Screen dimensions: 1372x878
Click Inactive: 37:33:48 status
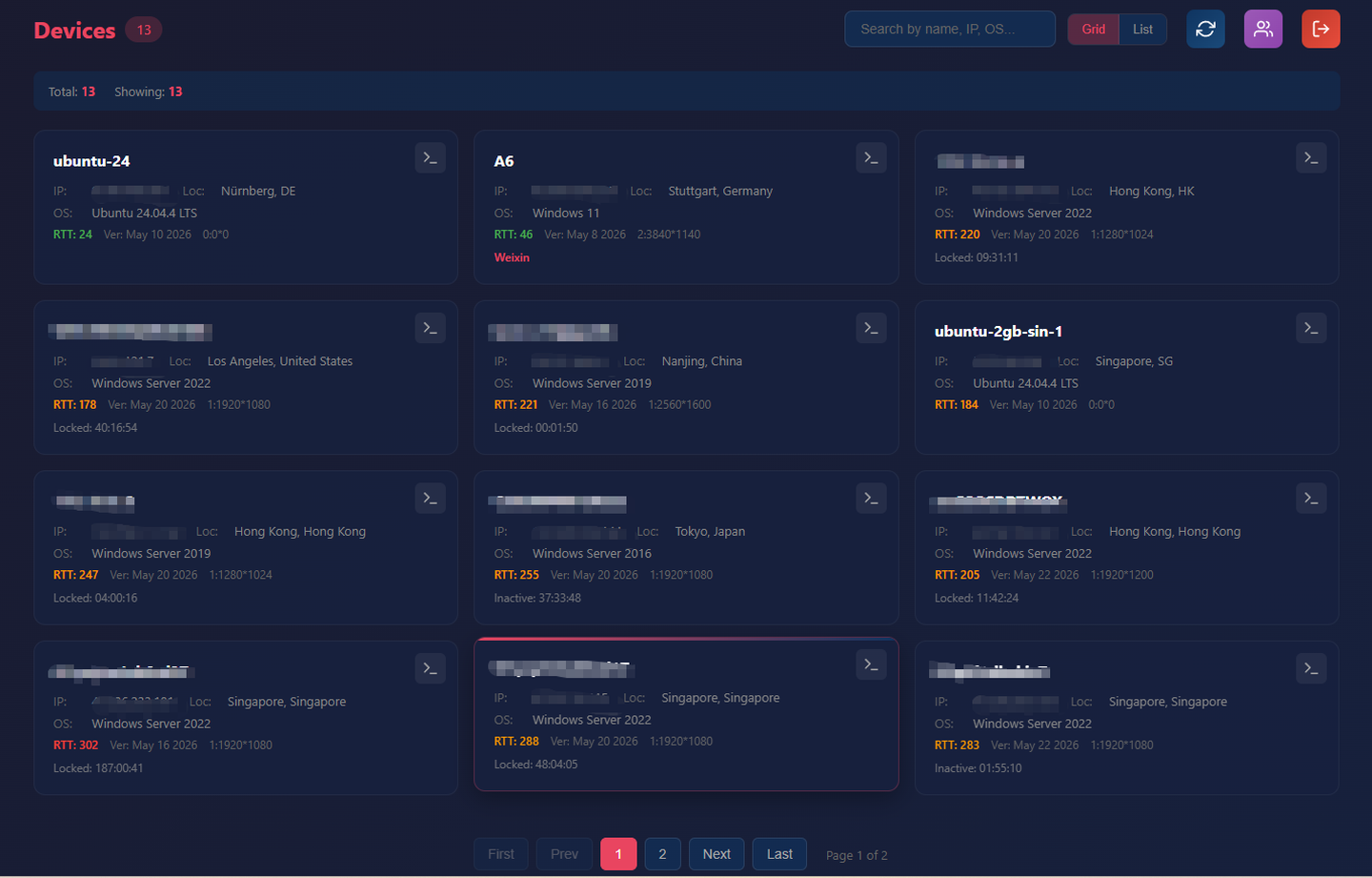(537, 599)
